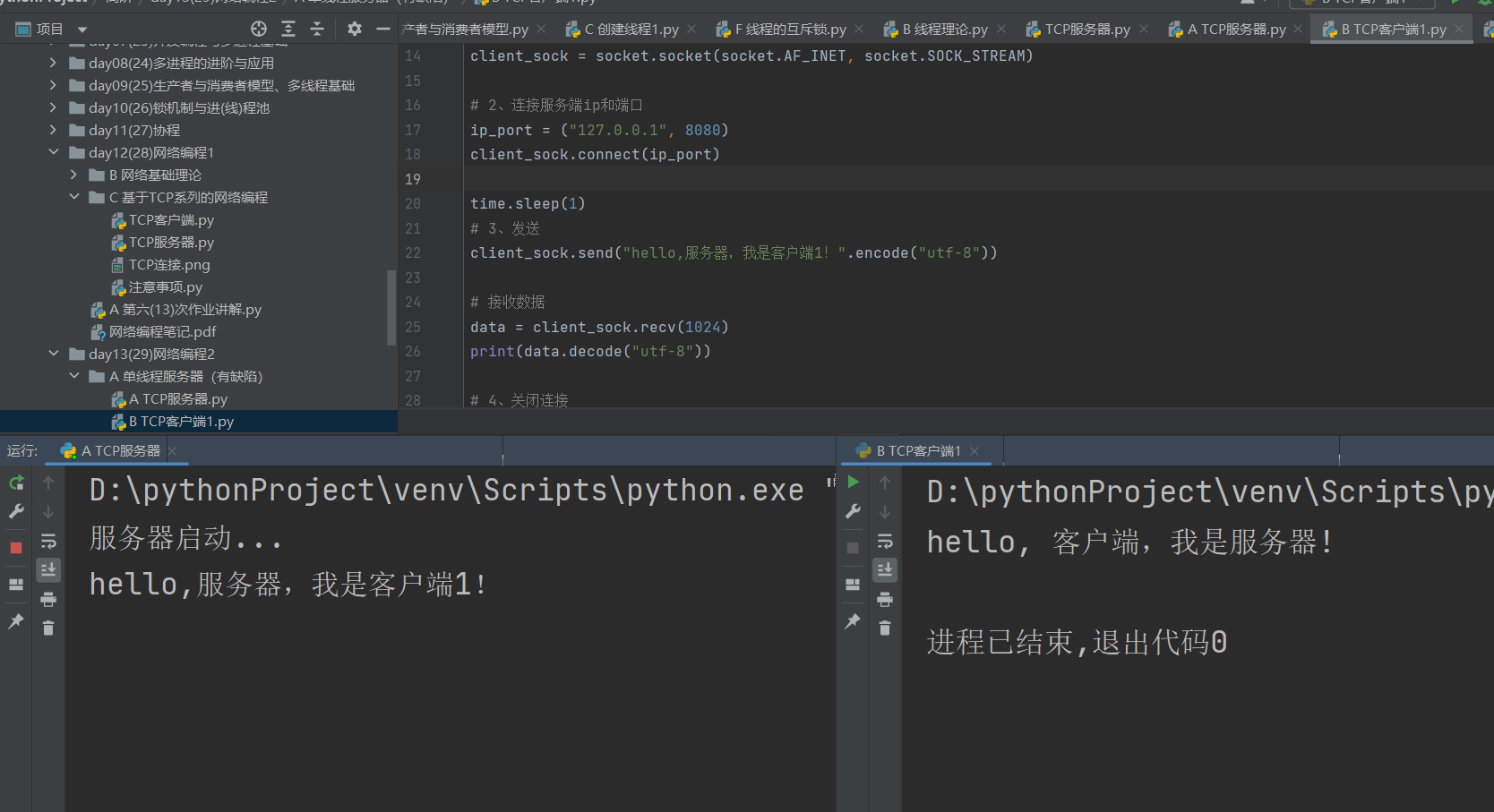Expand the day09(25)生产者与消费者模型 folder
1494x812 pixels.
point(53,85)
